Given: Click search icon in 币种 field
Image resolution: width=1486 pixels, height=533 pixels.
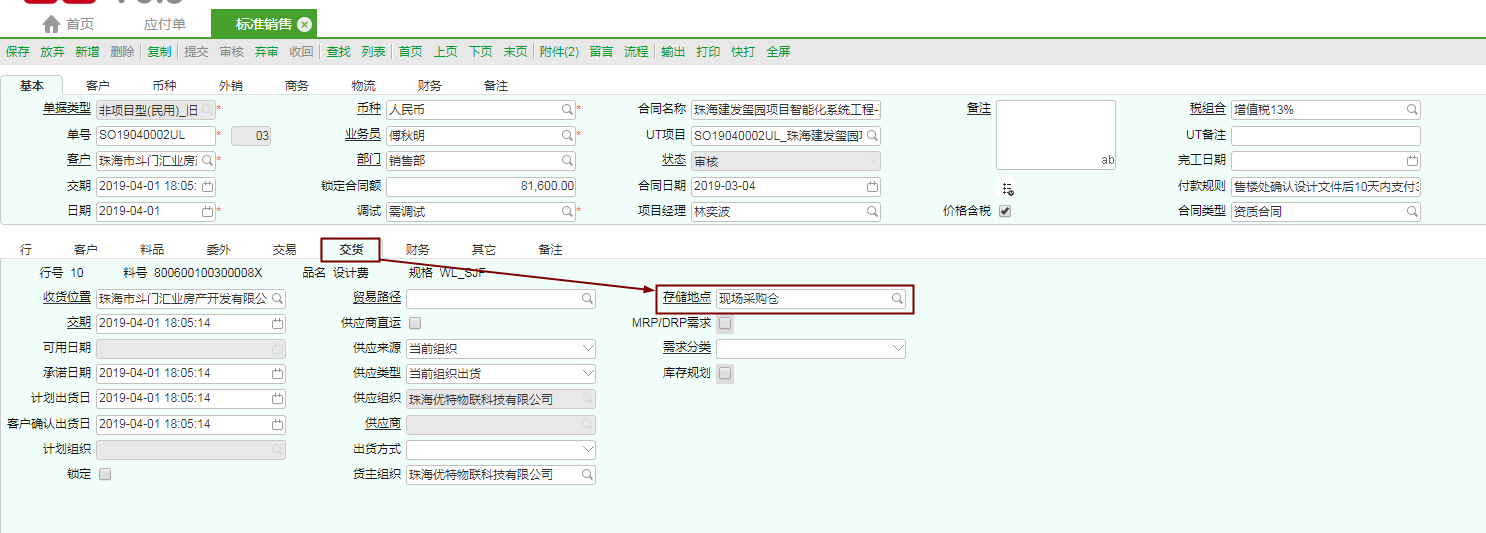Looking at the screenshot, I should click(567, 110).
